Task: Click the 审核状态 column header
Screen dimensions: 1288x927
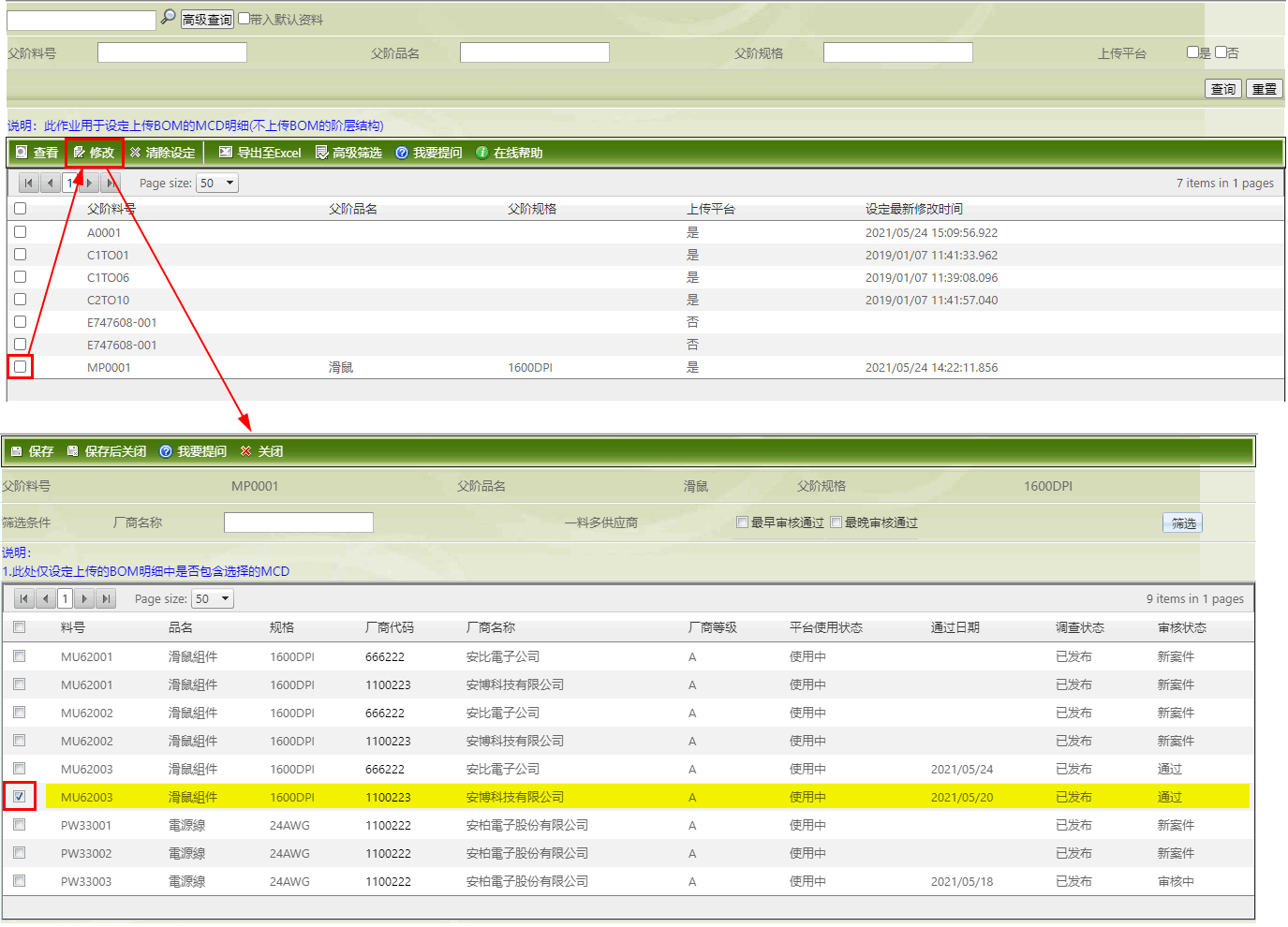Action: (x=1182, y=627)
